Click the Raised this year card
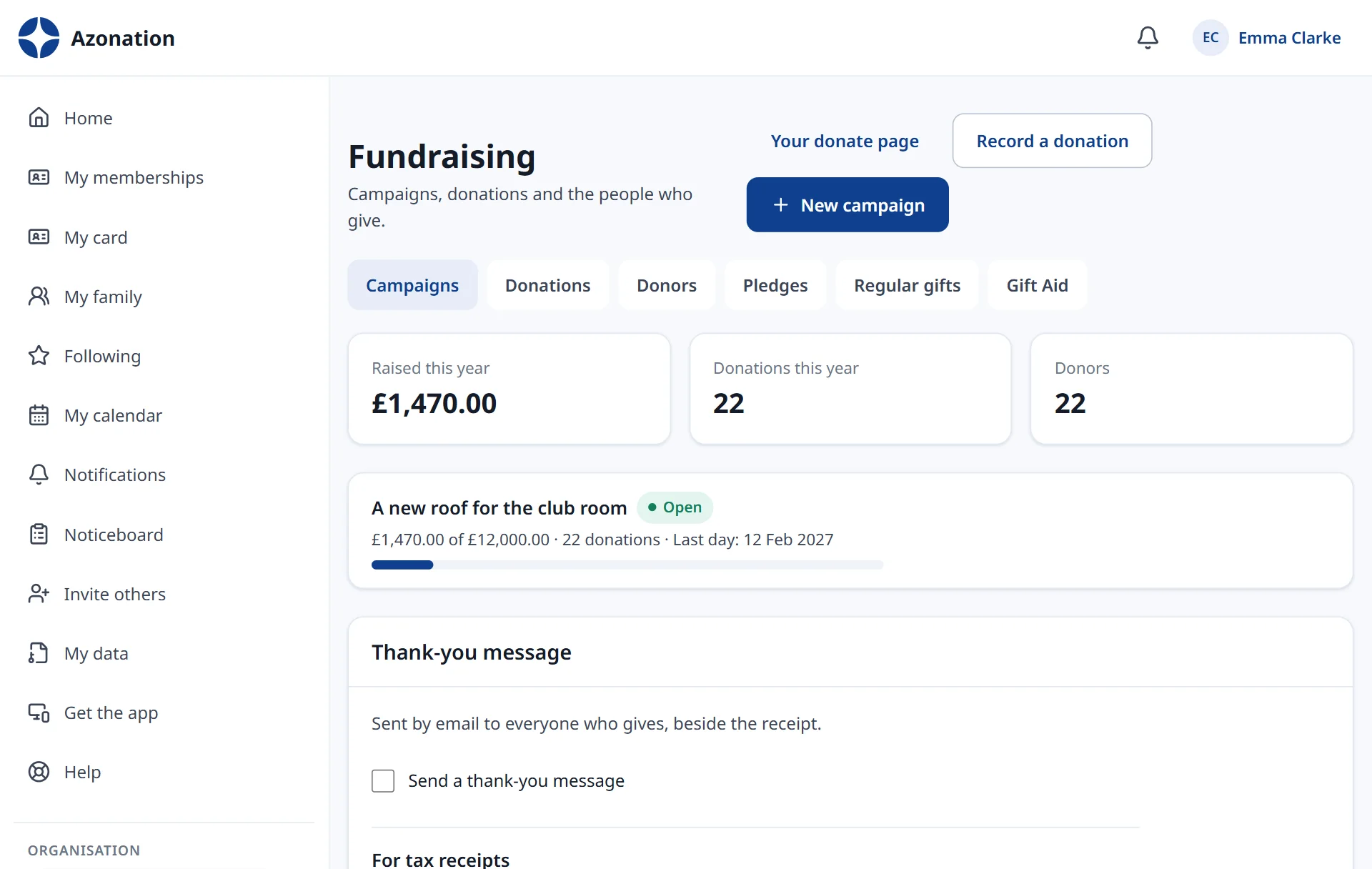Screen dimensions: 1372x869 [x=509, y=389]
